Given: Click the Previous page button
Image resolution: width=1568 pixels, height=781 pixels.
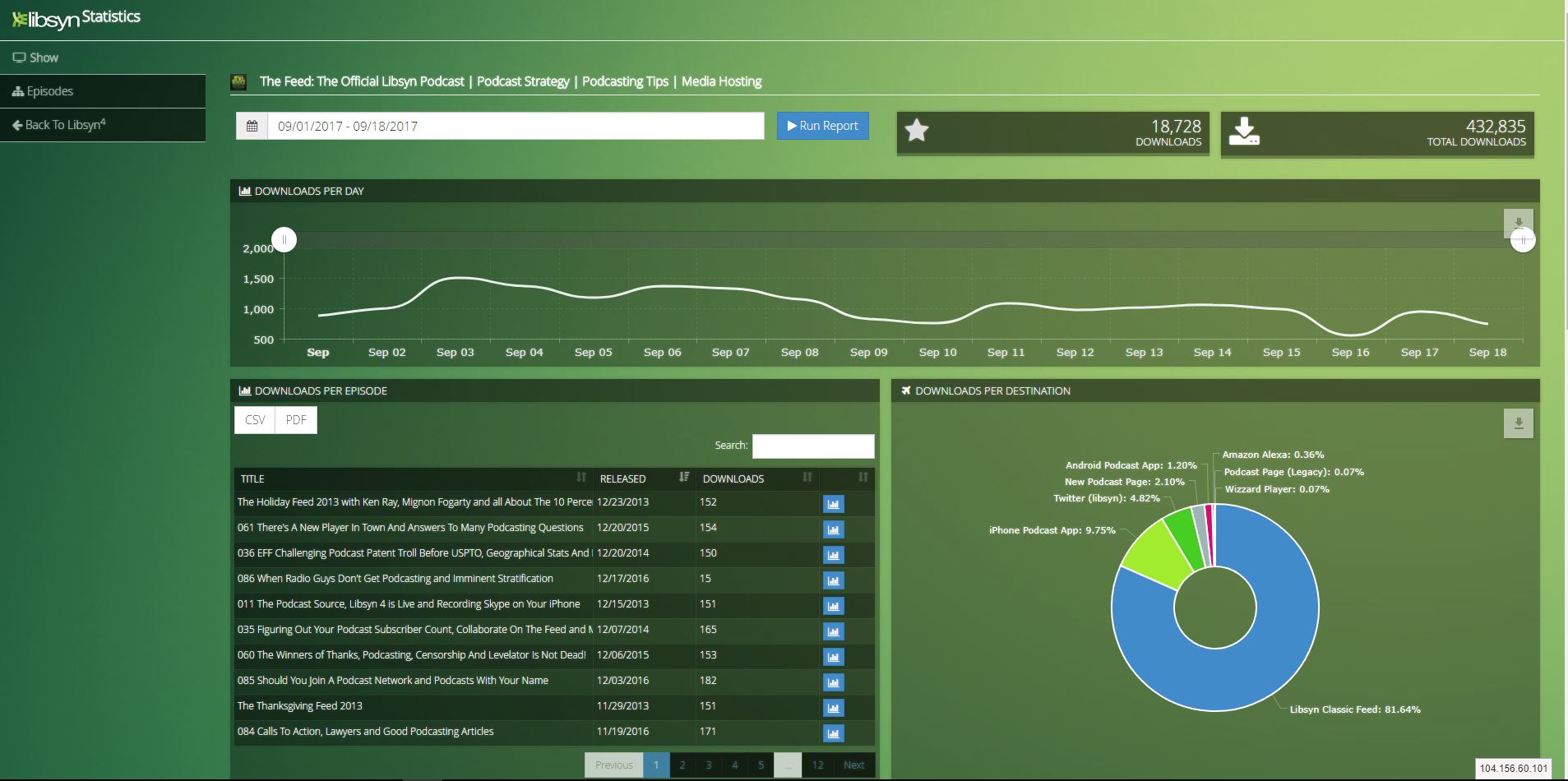Looking at the screenshot, I should (x=614, y=765).
